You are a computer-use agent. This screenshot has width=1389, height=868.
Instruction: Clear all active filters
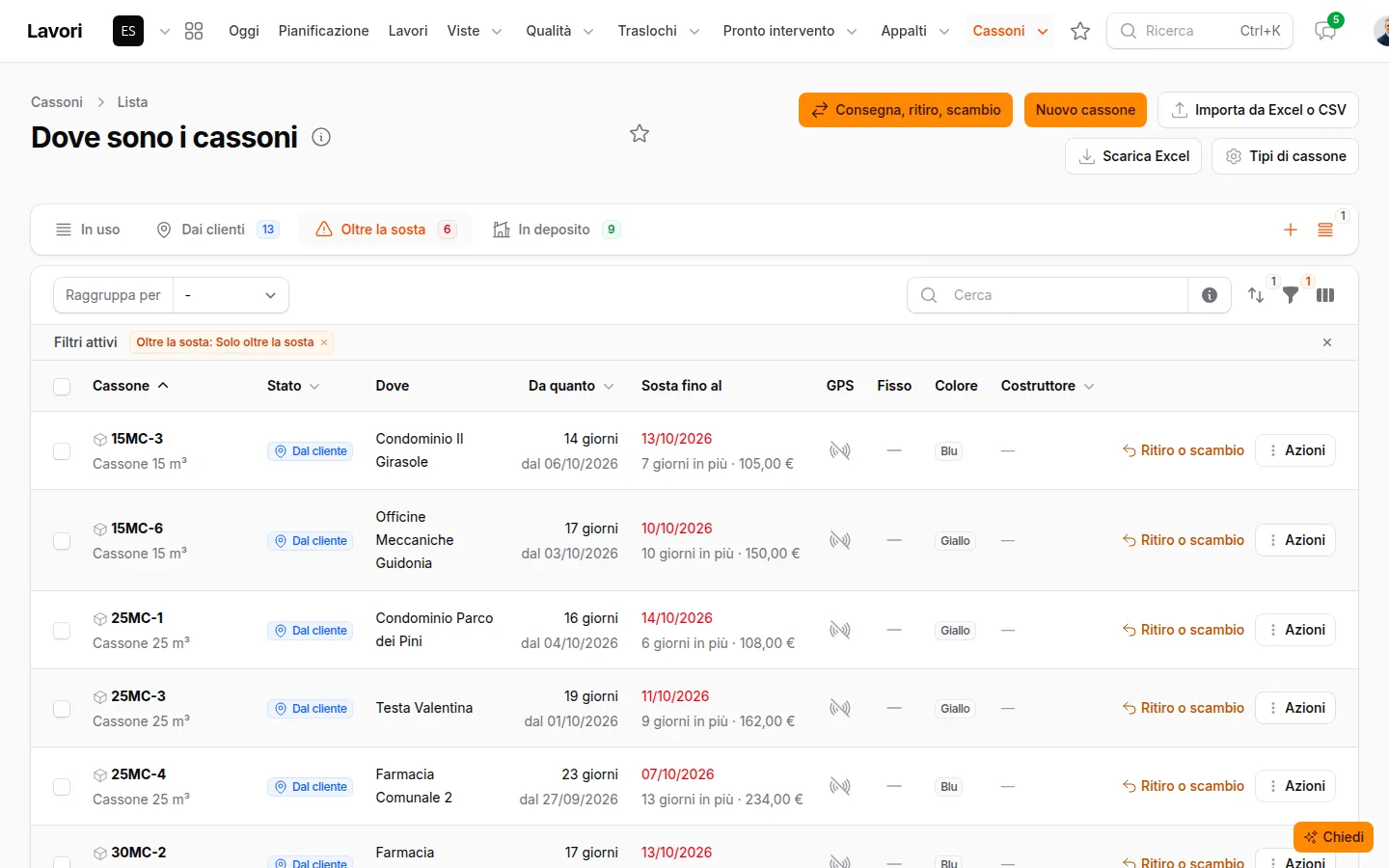1327,342
